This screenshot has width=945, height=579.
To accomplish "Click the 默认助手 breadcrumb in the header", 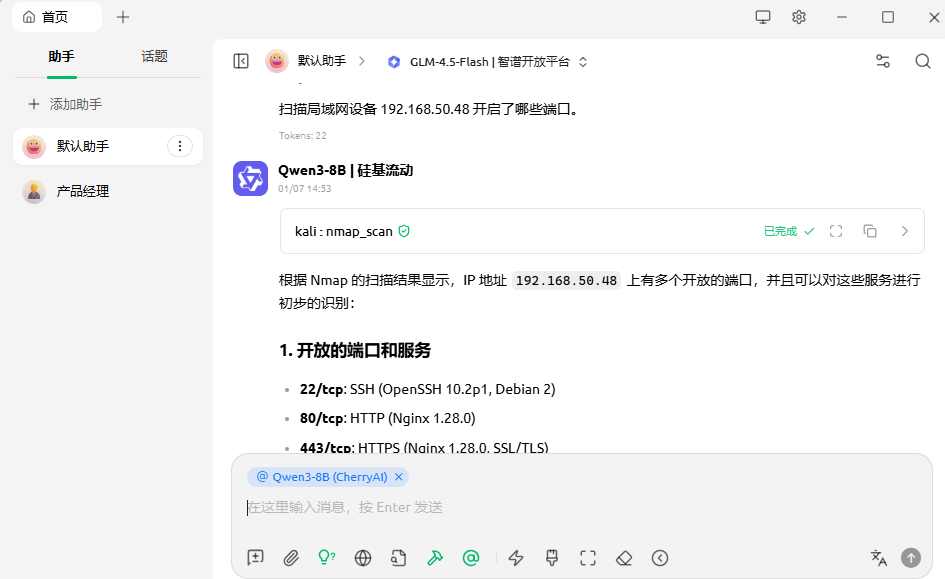I will point(322,61).
